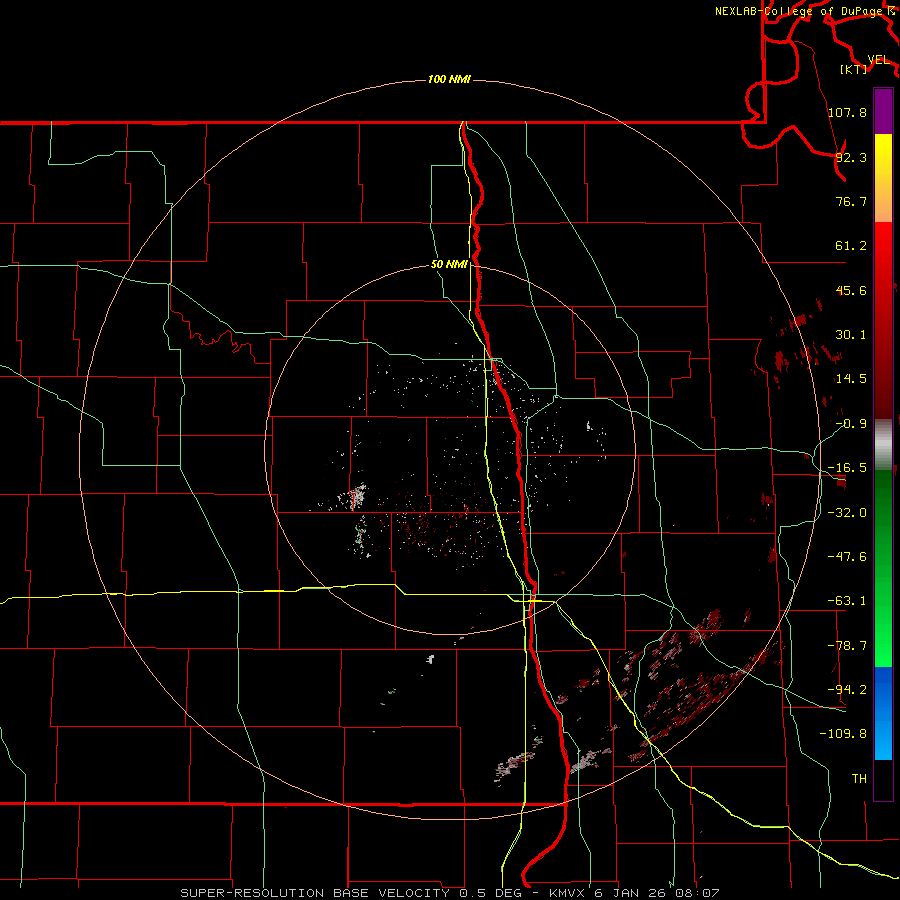Click the 30.1 value on velocity scale
This screenshot has height=900, width=900.
coord(851,335)
